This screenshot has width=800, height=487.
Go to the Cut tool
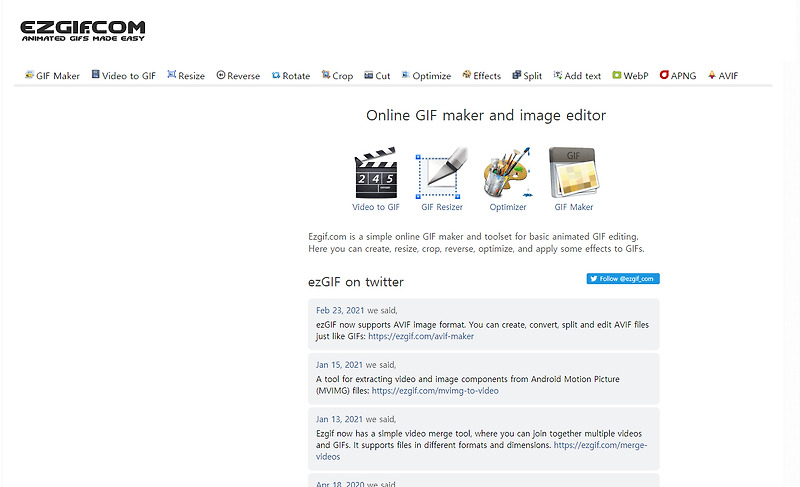tap(377, 75)
